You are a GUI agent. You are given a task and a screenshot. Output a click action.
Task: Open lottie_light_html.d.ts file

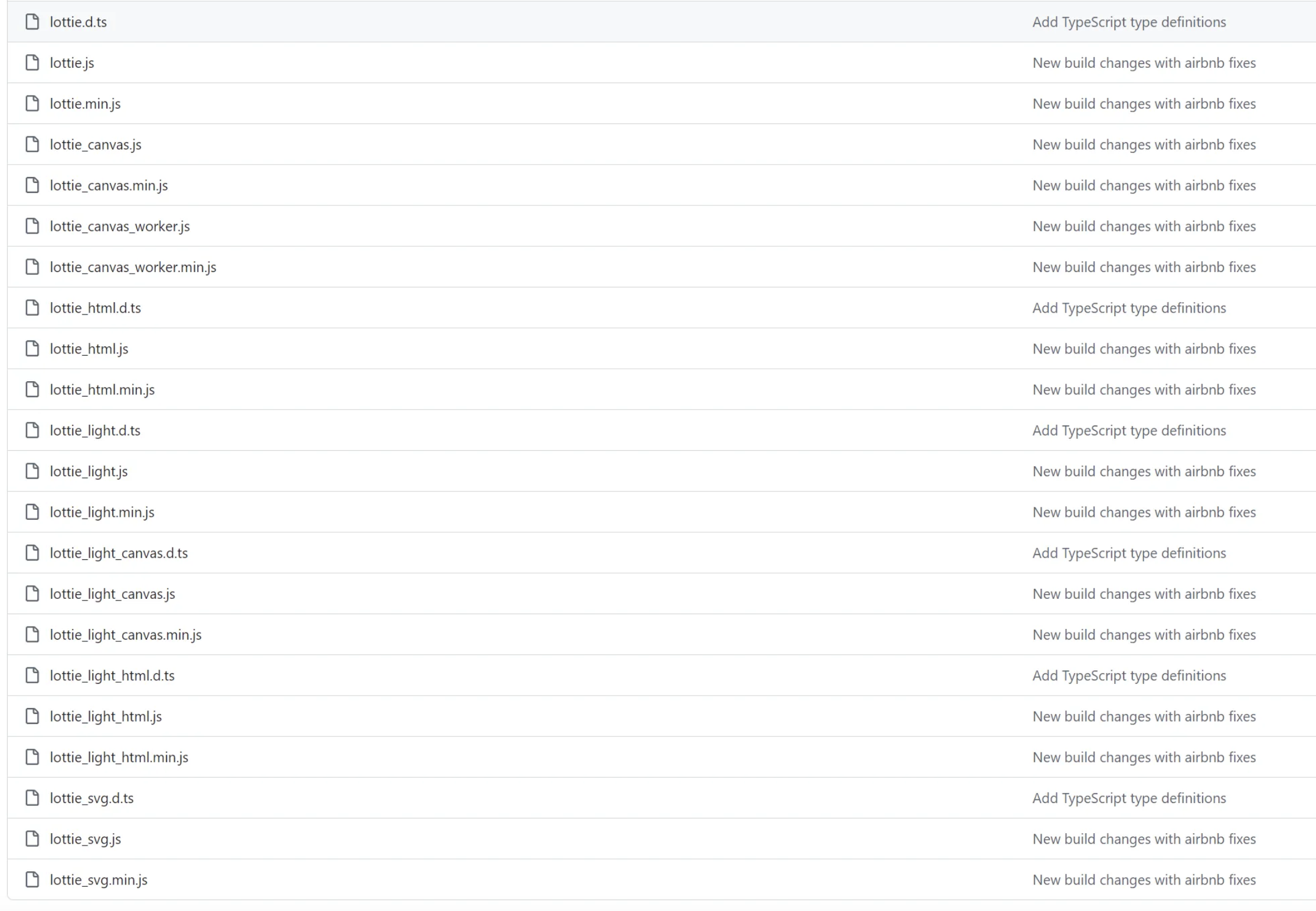coord(112,676)
